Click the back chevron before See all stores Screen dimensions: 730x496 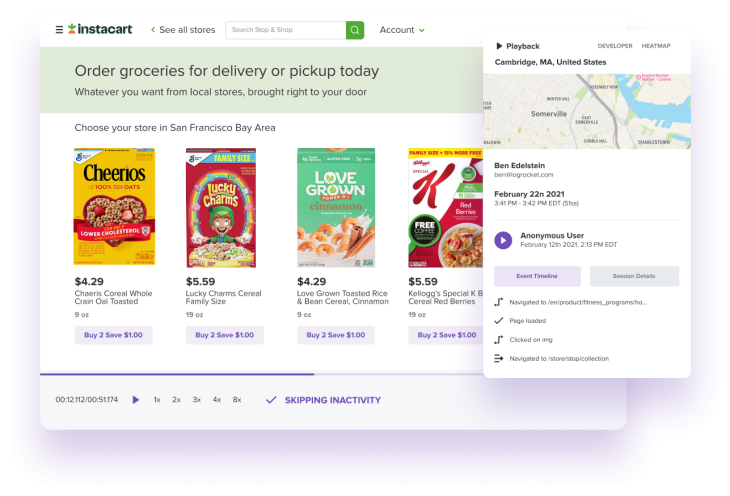153,30
